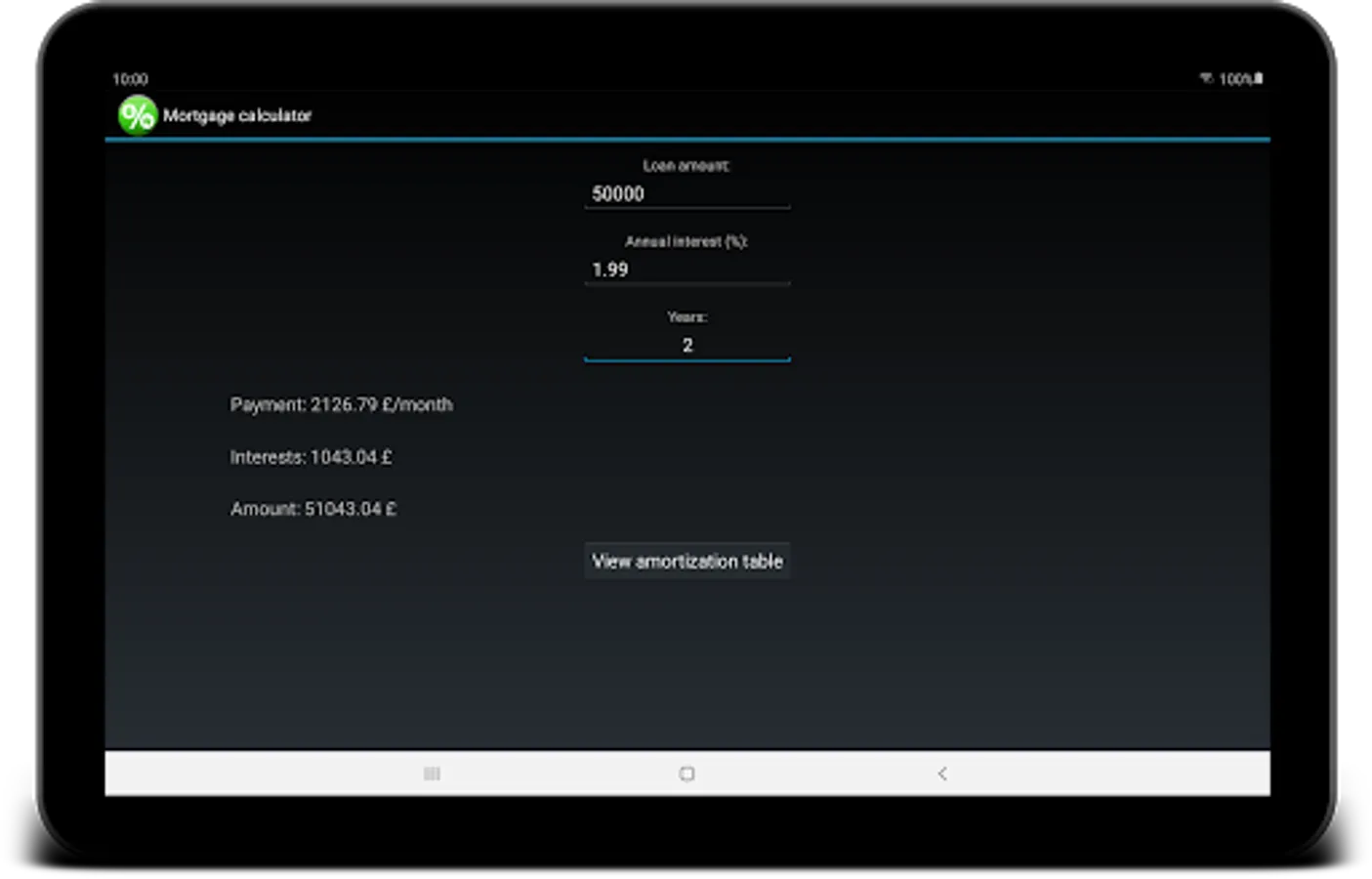The height and width of the screenshot is (879, 1372).
Task: Tap the battery status icon
Action: pos(1259,78)
